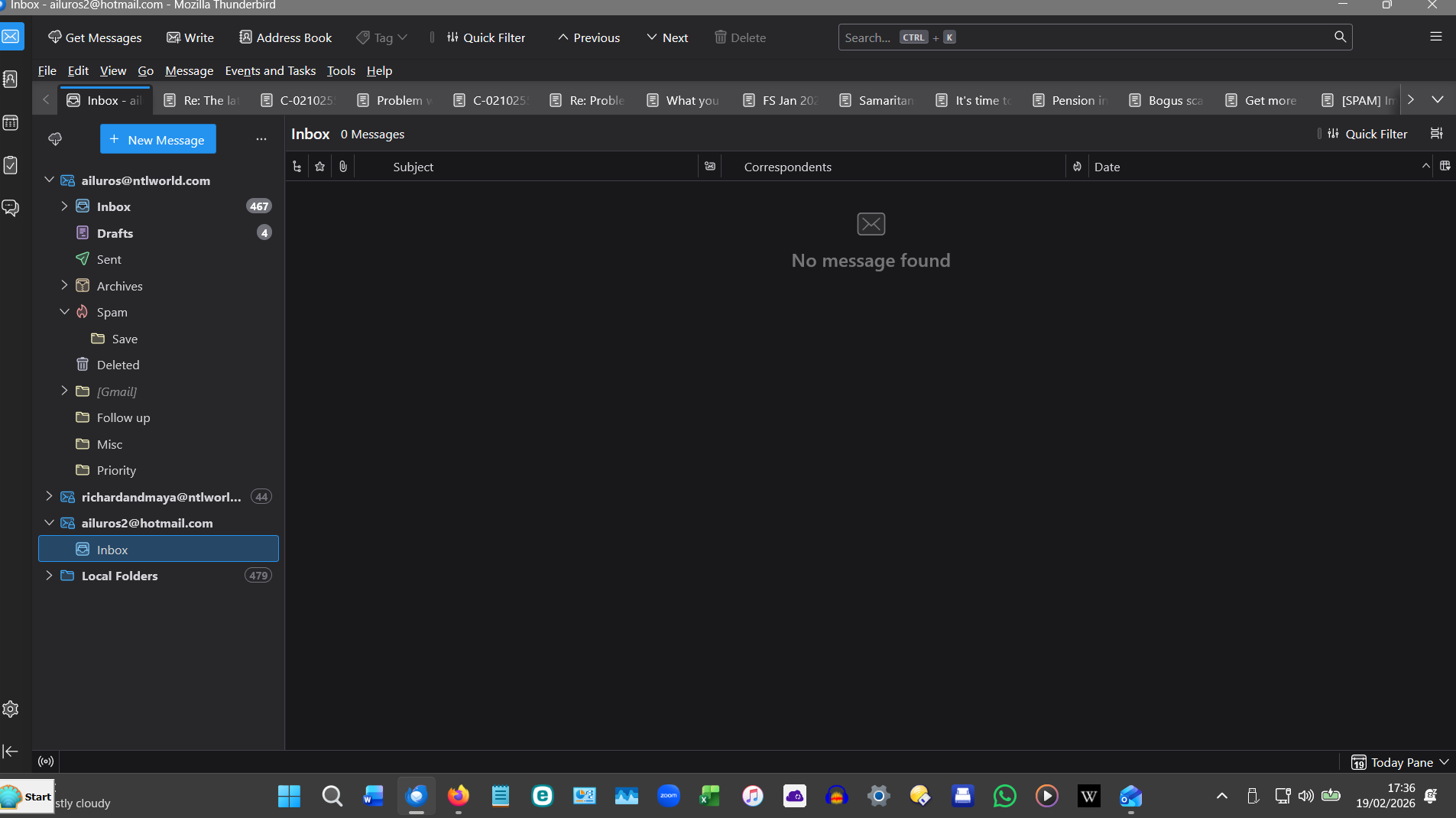
Task: Sort by the read status column icon
Action: 710,167
